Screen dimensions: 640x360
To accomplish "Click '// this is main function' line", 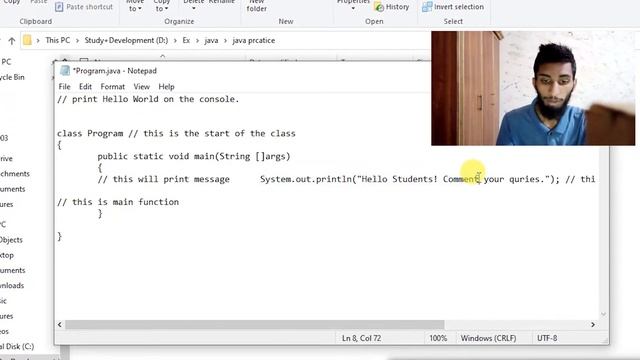I will [x=118, y=202].
